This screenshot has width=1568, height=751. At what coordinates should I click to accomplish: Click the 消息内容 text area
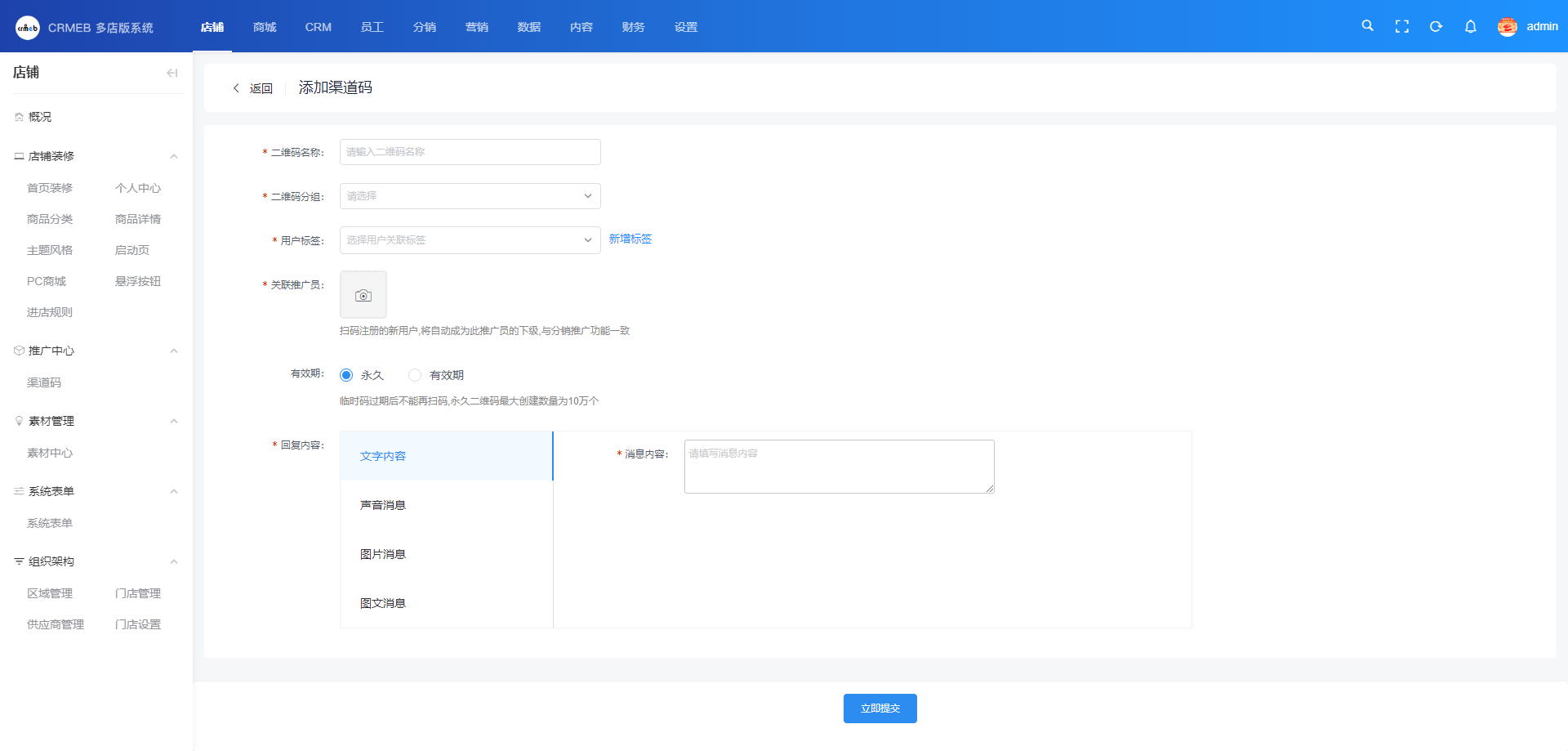pyautogui.click(x=839, y=467)
